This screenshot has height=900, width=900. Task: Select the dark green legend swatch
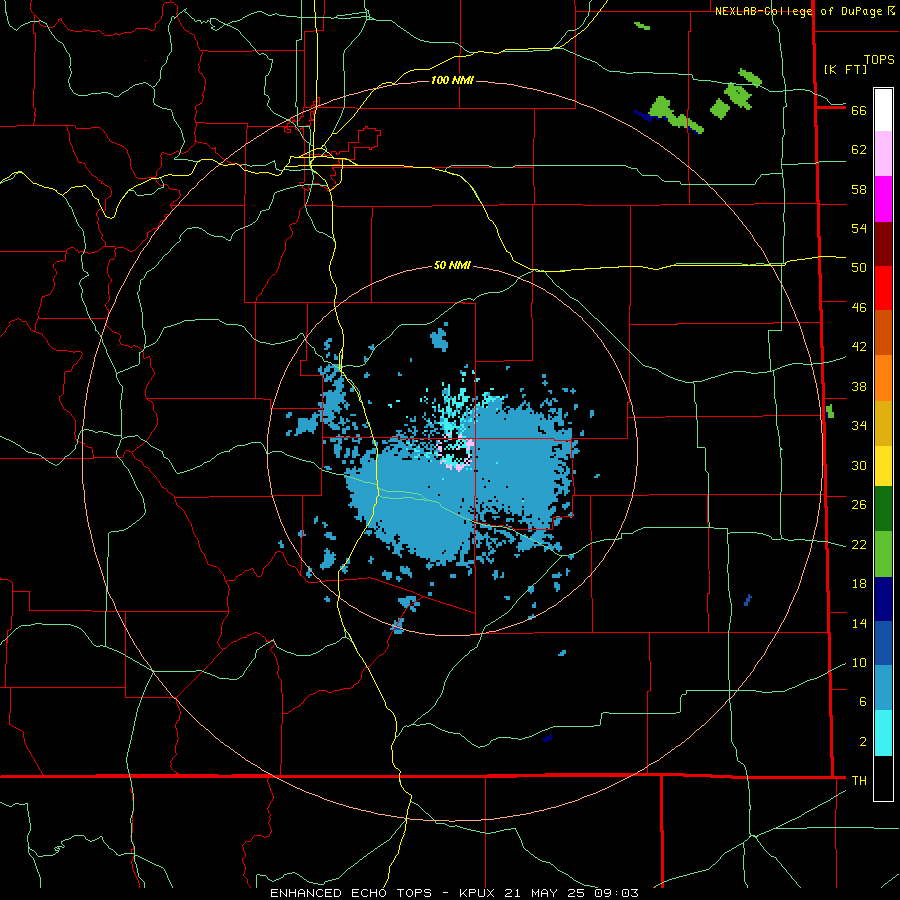tap(883, 508)
